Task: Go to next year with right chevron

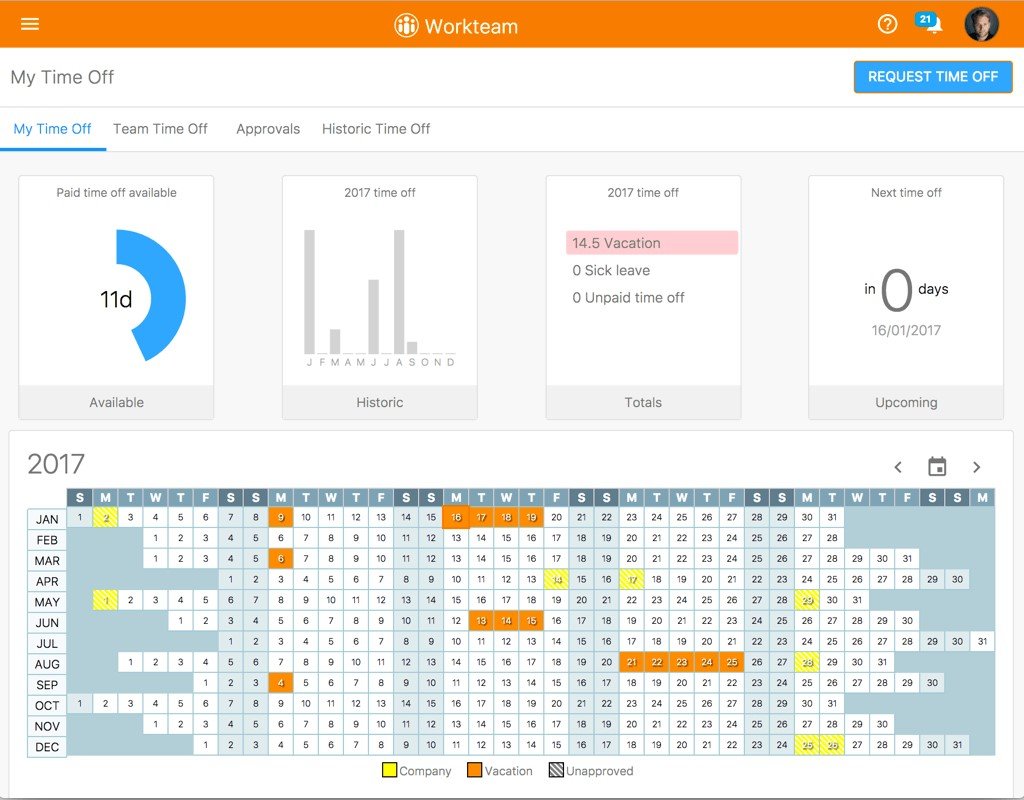Action: click(976, 467)
